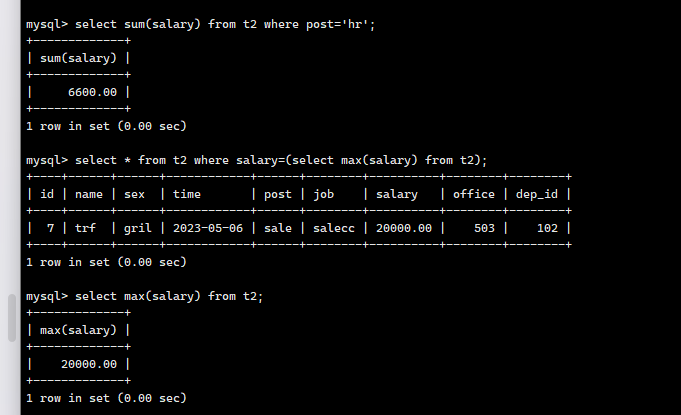681x415 pixels.
Task: Click the post value 'sale'
Action: pos(278,228)
